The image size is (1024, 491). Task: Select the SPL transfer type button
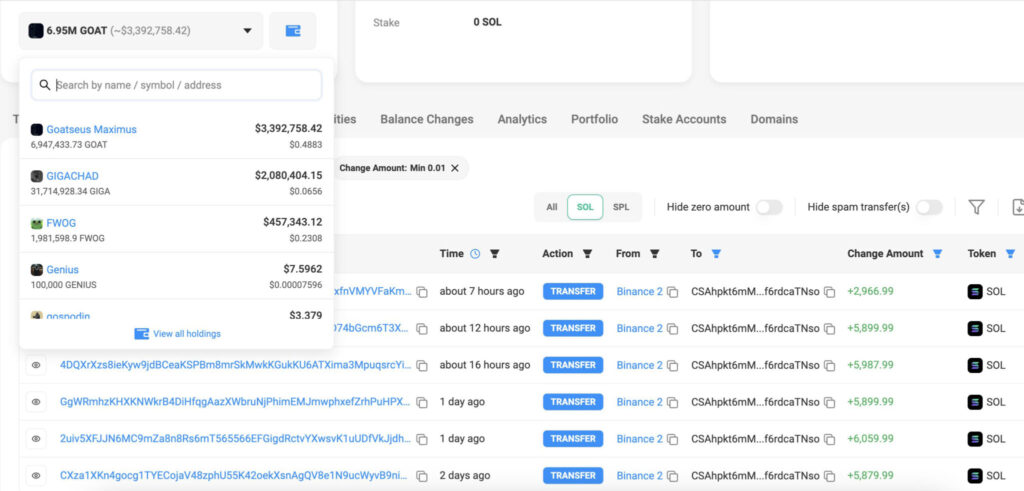click(621, 207)
